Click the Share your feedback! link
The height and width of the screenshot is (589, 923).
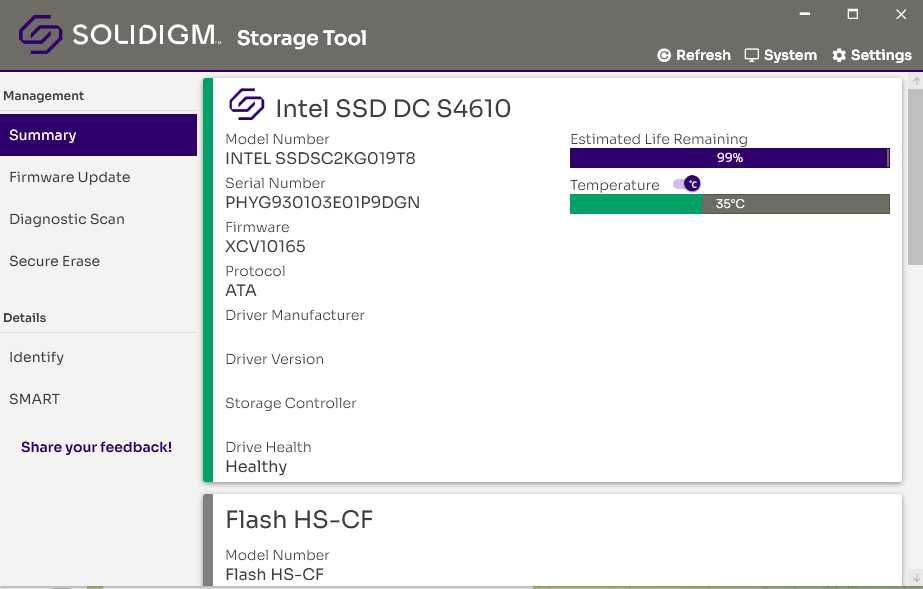97,447
